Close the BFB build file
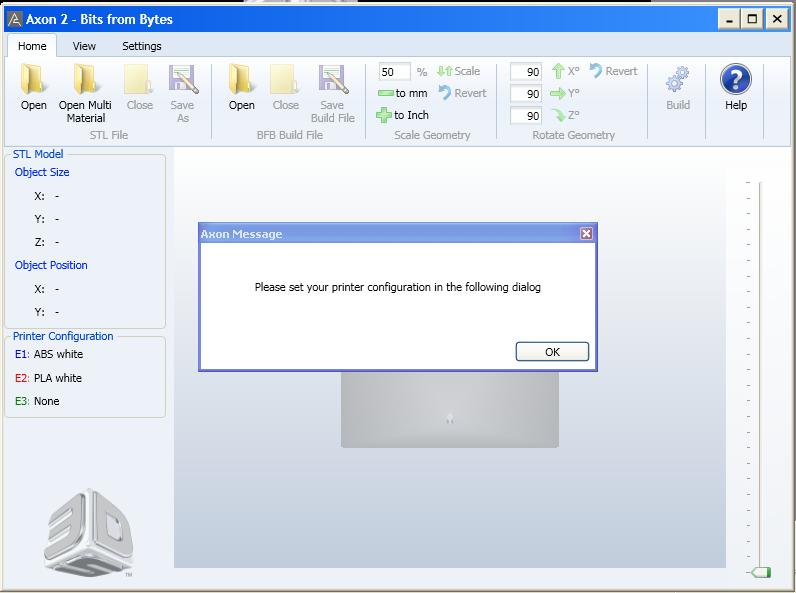 [285, 87]
